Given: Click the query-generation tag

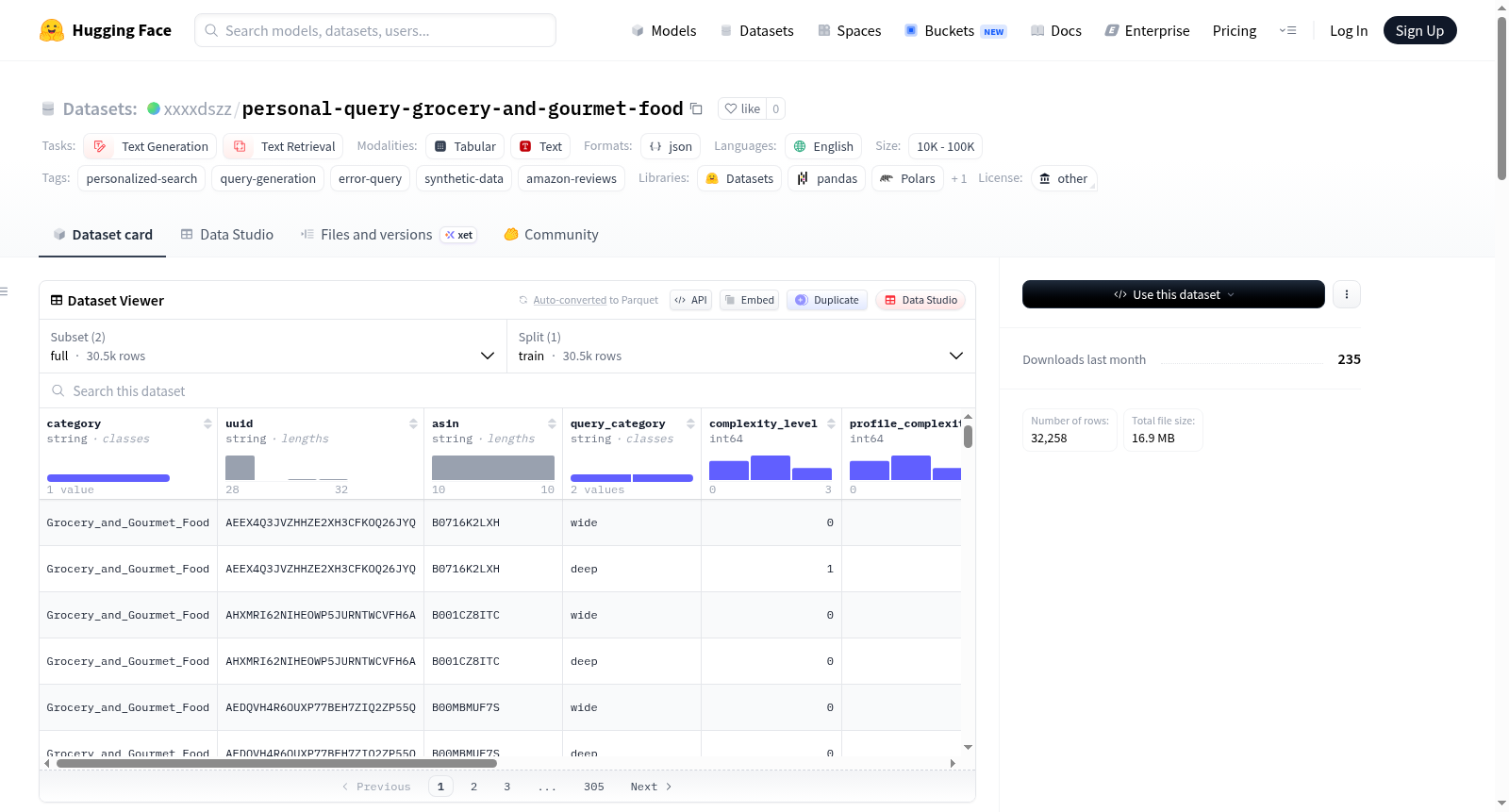Looking at the screenshot, I should [268, 178].
